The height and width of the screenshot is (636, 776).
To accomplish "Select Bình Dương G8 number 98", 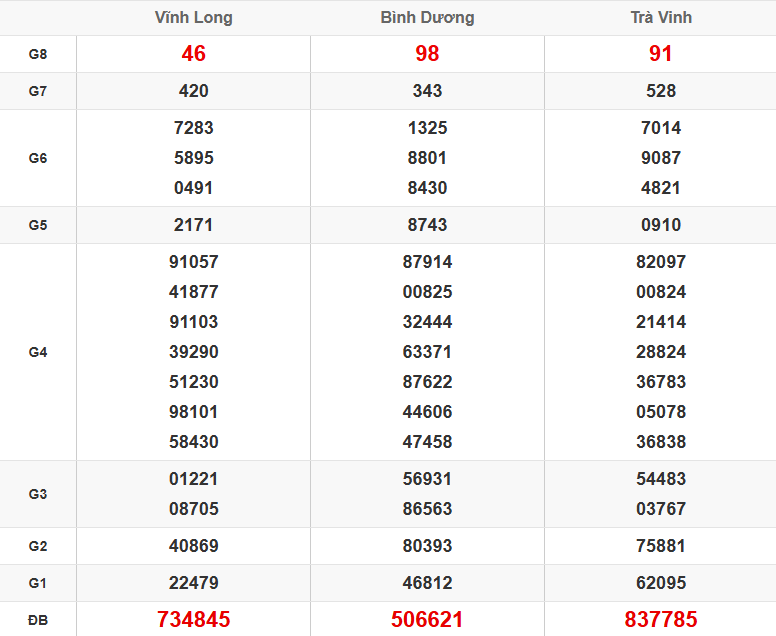I will [427, 54].
